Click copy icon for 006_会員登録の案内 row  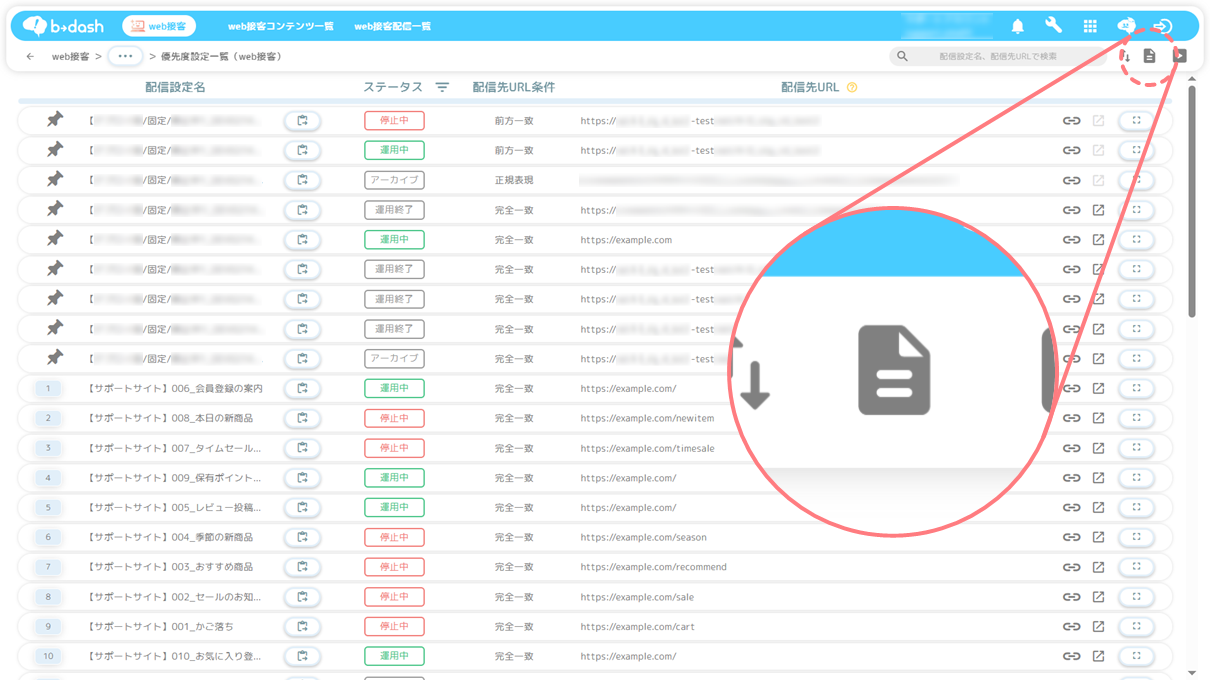(302, 388)
